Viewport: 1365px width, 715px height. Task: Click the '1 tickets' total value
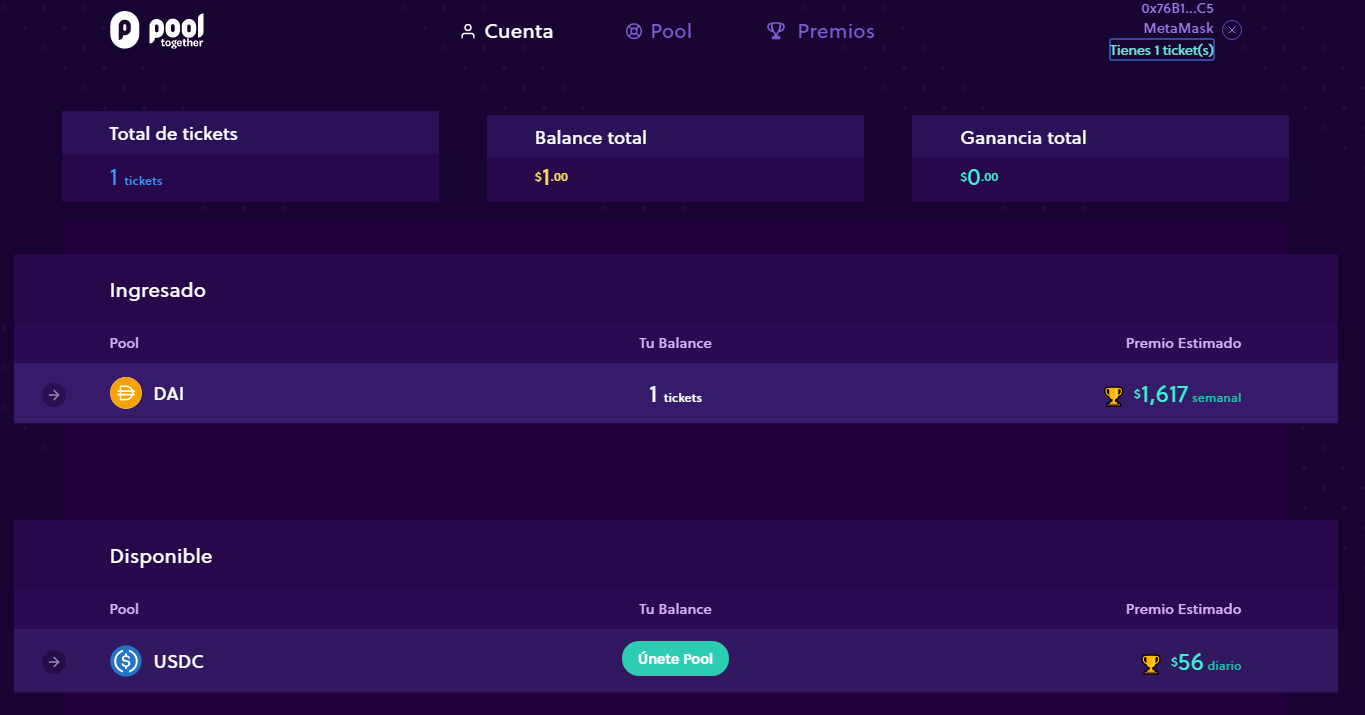(x=136, y=178)
